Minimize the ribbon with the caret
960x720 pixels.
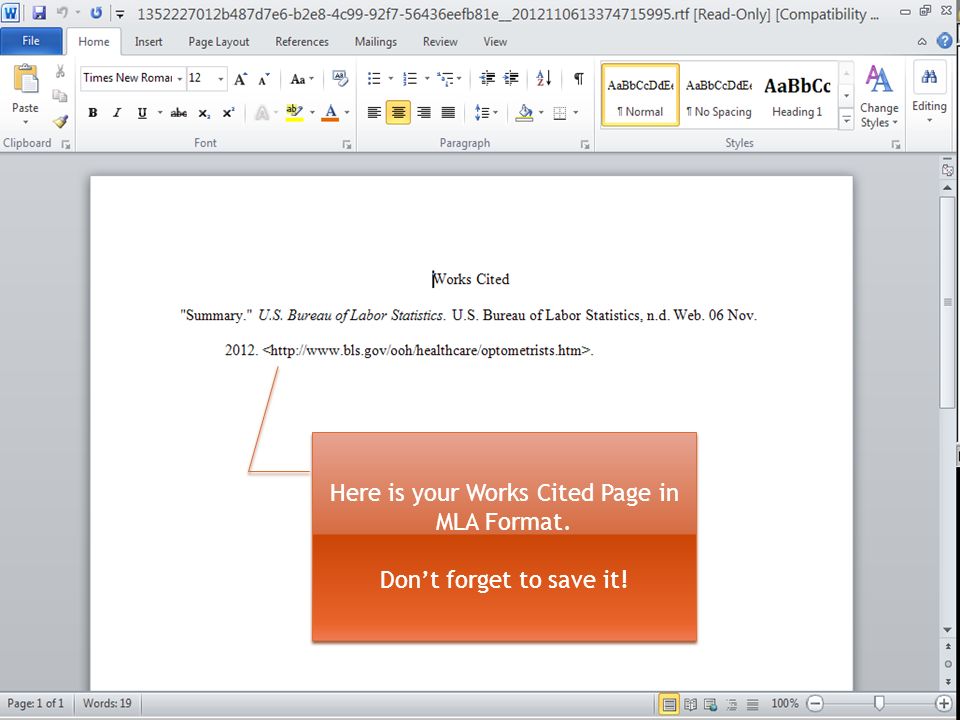pyautogui.click(x=922, y=42)
